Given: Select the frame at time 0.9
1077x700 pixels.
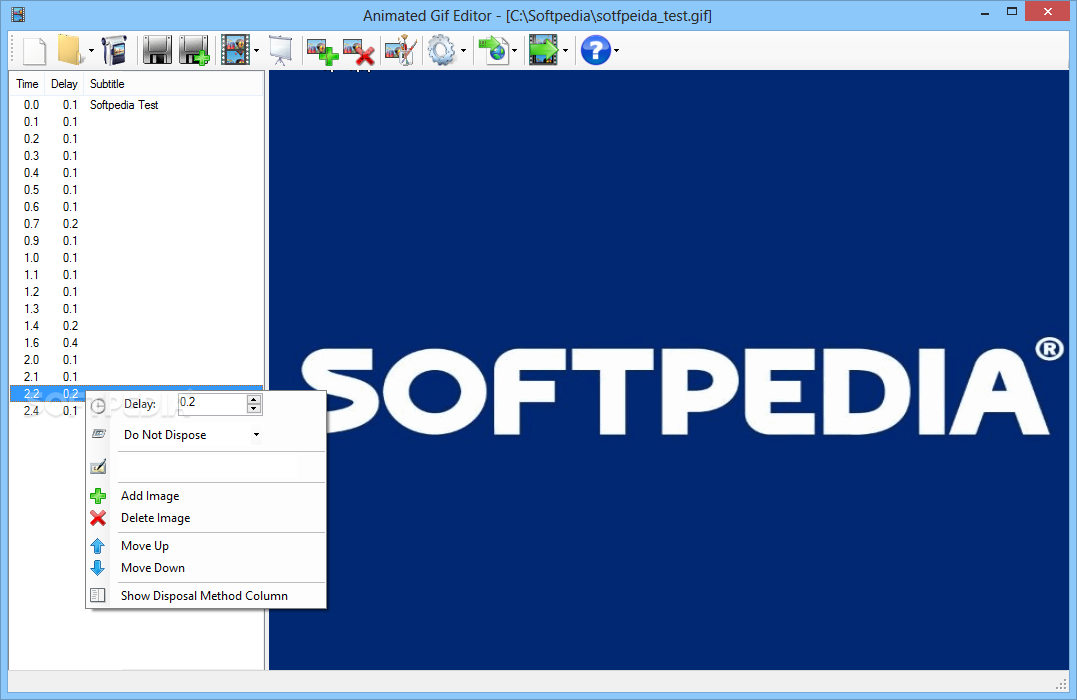Looking at the screenshot, I should click(137, 241).
